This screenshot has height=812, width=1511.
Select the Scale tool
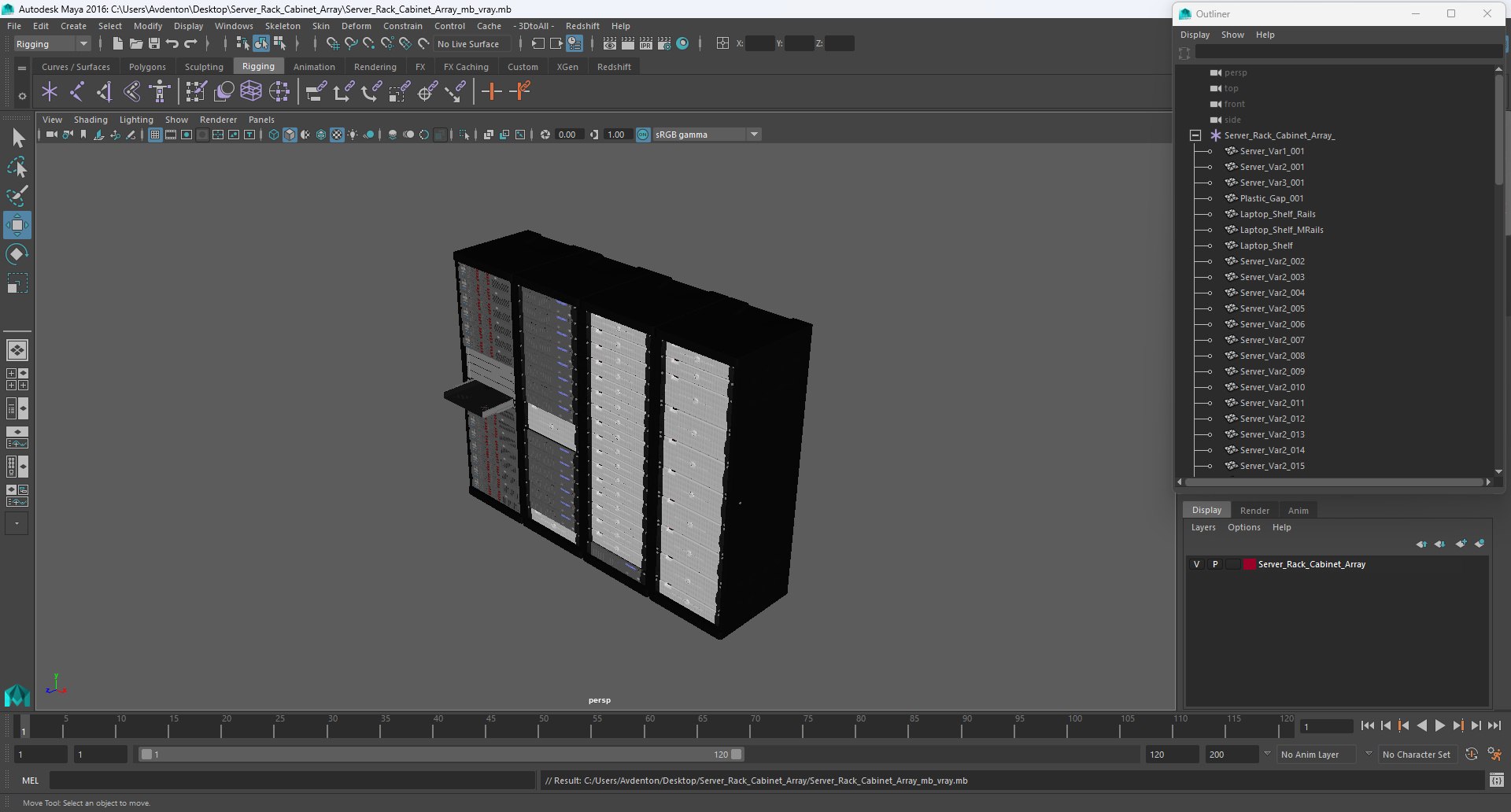point(17,283)
